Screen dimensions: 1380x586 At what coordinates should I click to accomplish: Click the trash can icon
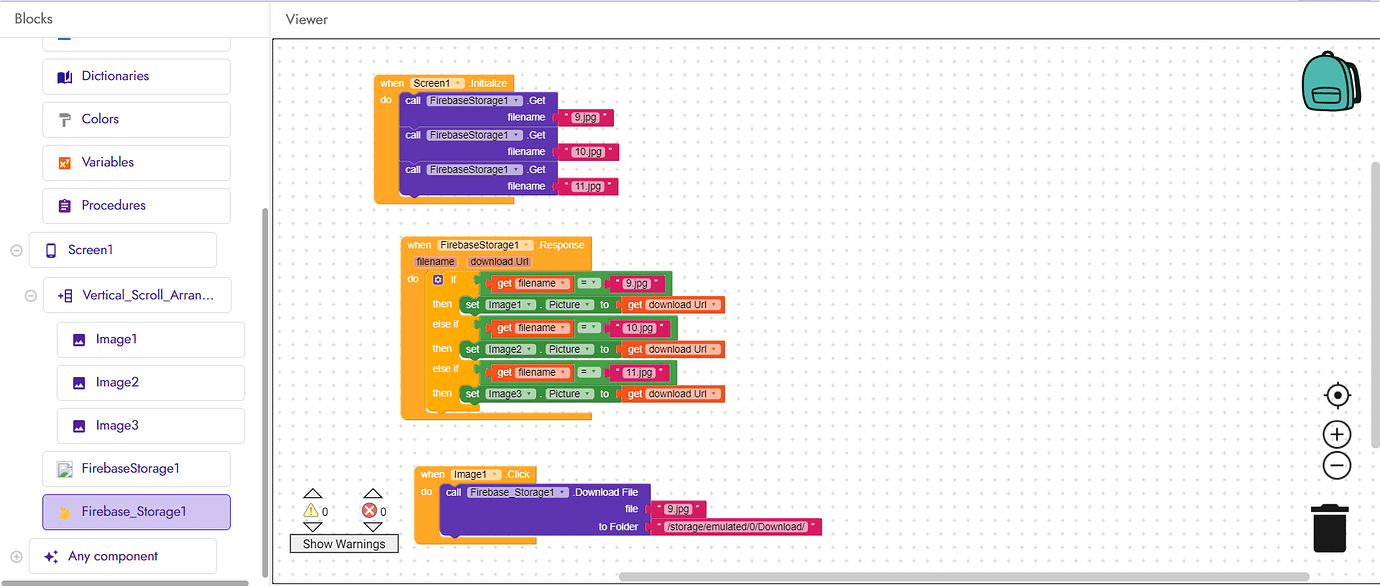(x=1330, y=528)
